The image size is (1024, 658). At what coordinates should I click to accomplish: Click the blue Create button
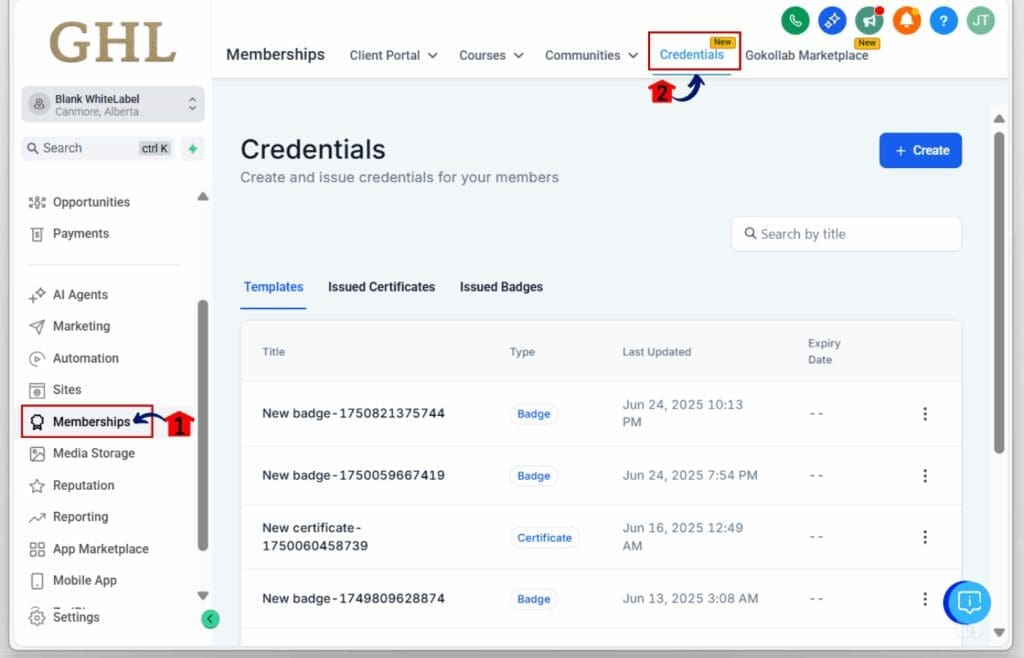(920, 150)
